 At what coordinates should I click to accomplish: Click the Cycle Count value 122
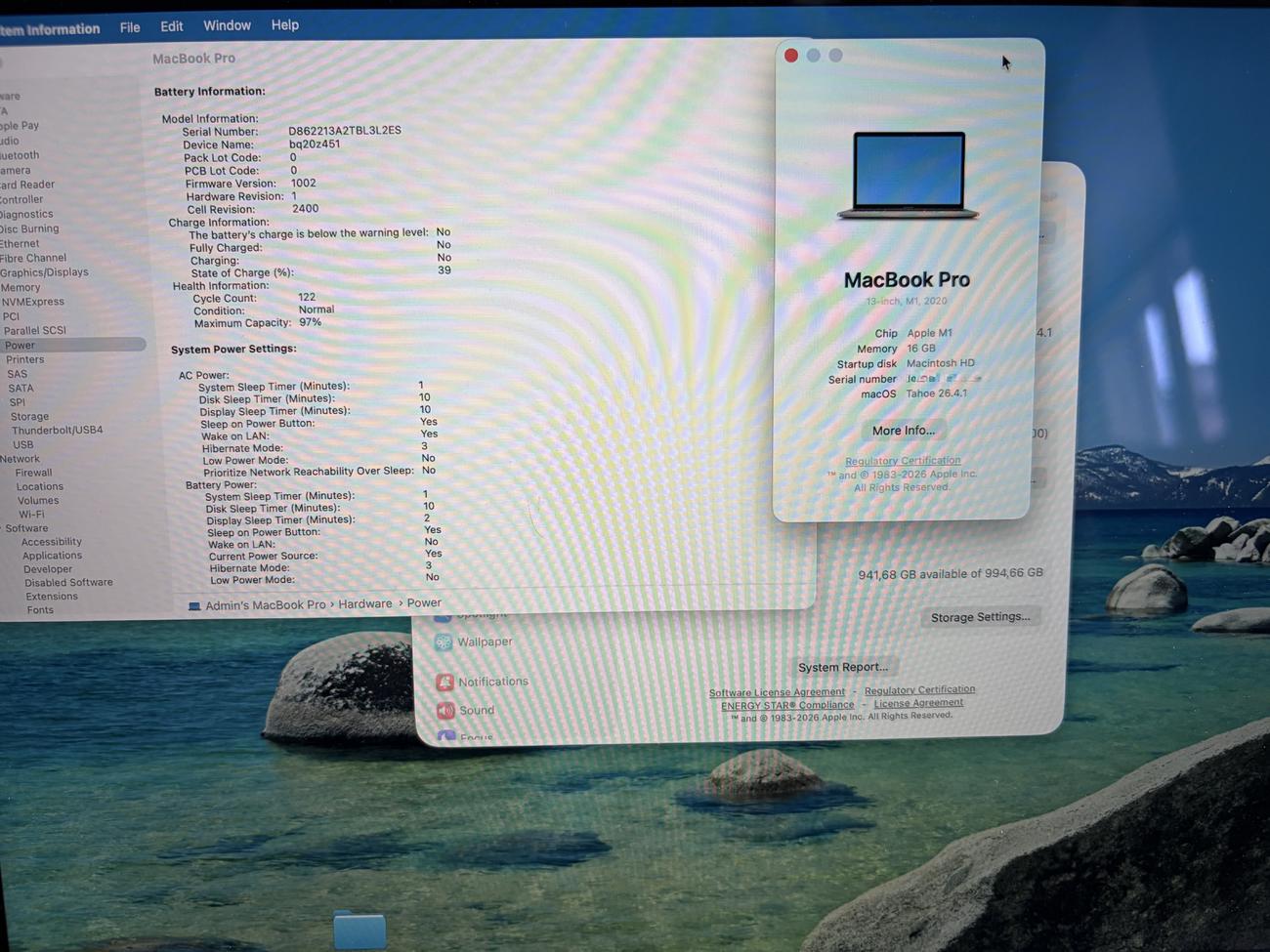307,297
